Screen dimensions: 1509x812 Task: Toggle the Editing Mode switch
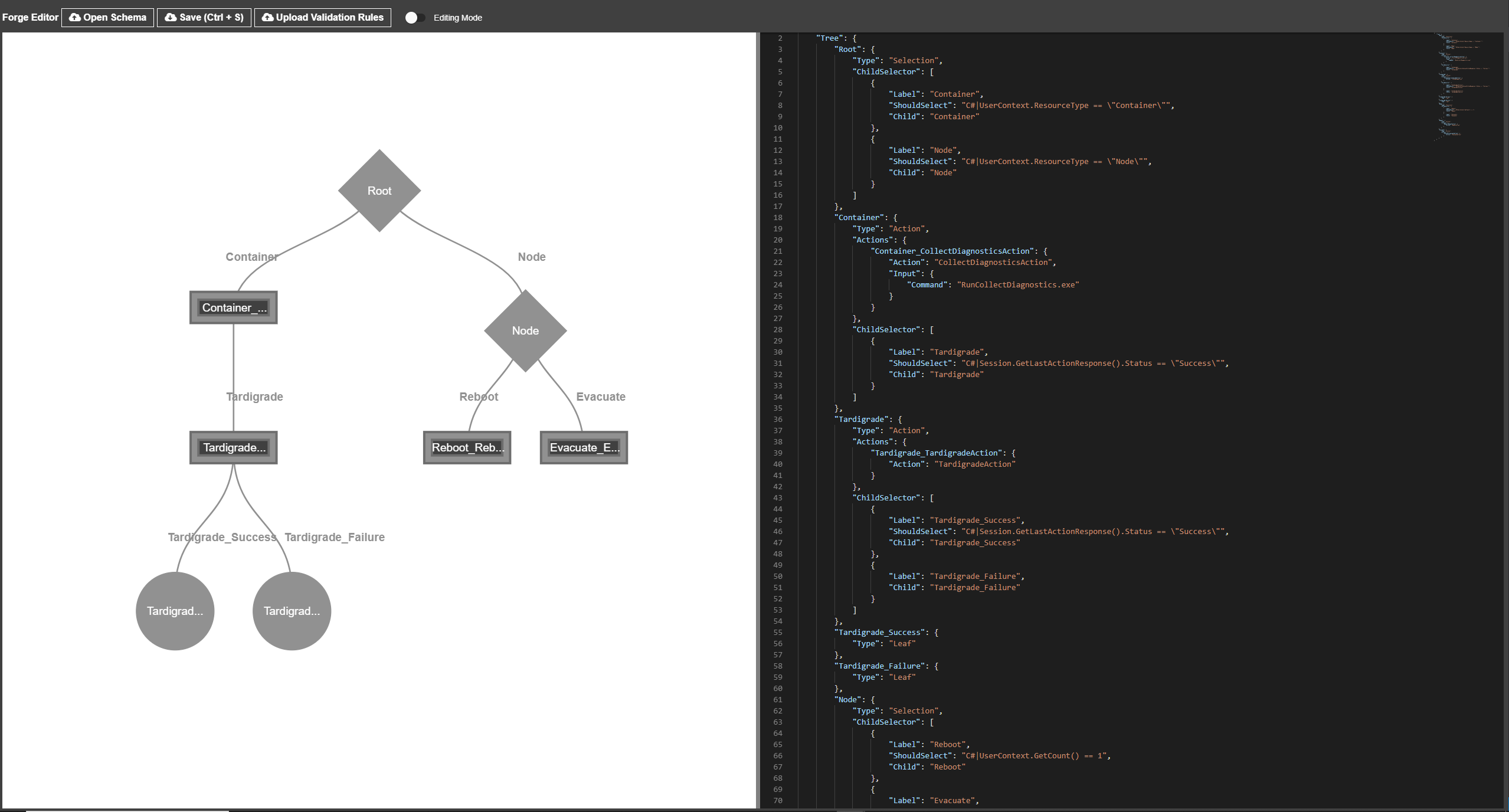coord(415,18)
